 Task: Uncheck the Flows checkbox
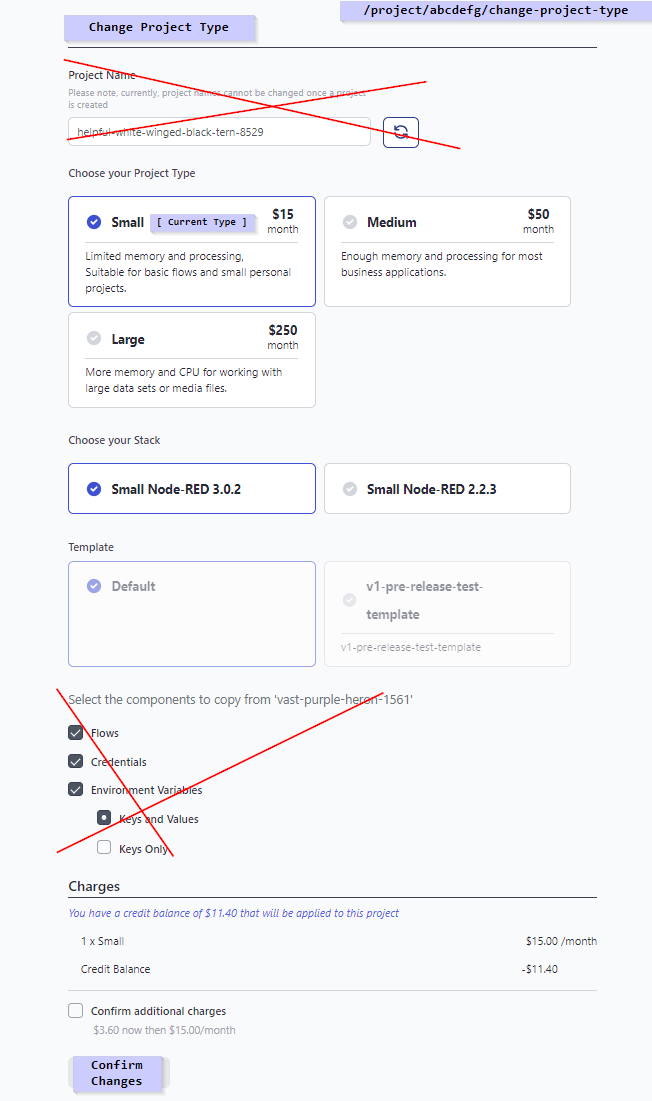75,732
